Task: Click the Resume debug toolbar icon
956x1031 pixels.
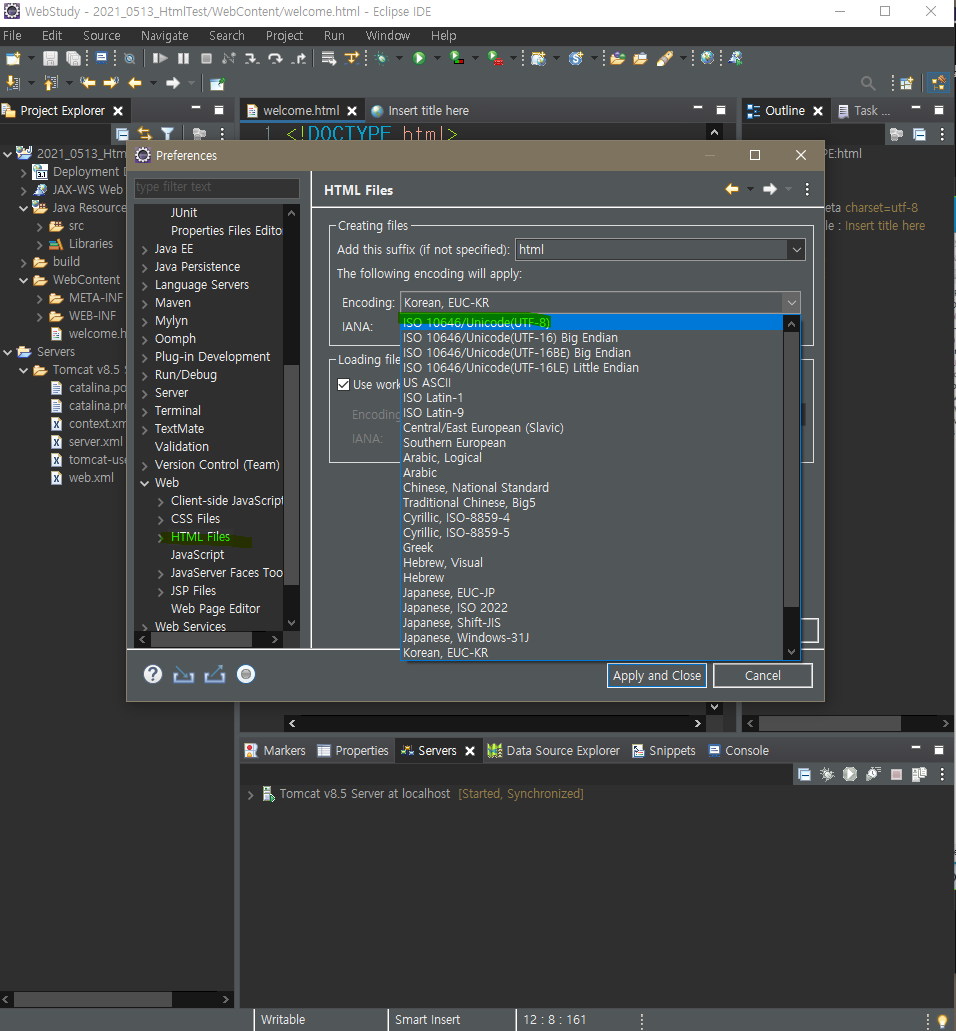Action: pyautogui.click(x=160, y=59)
